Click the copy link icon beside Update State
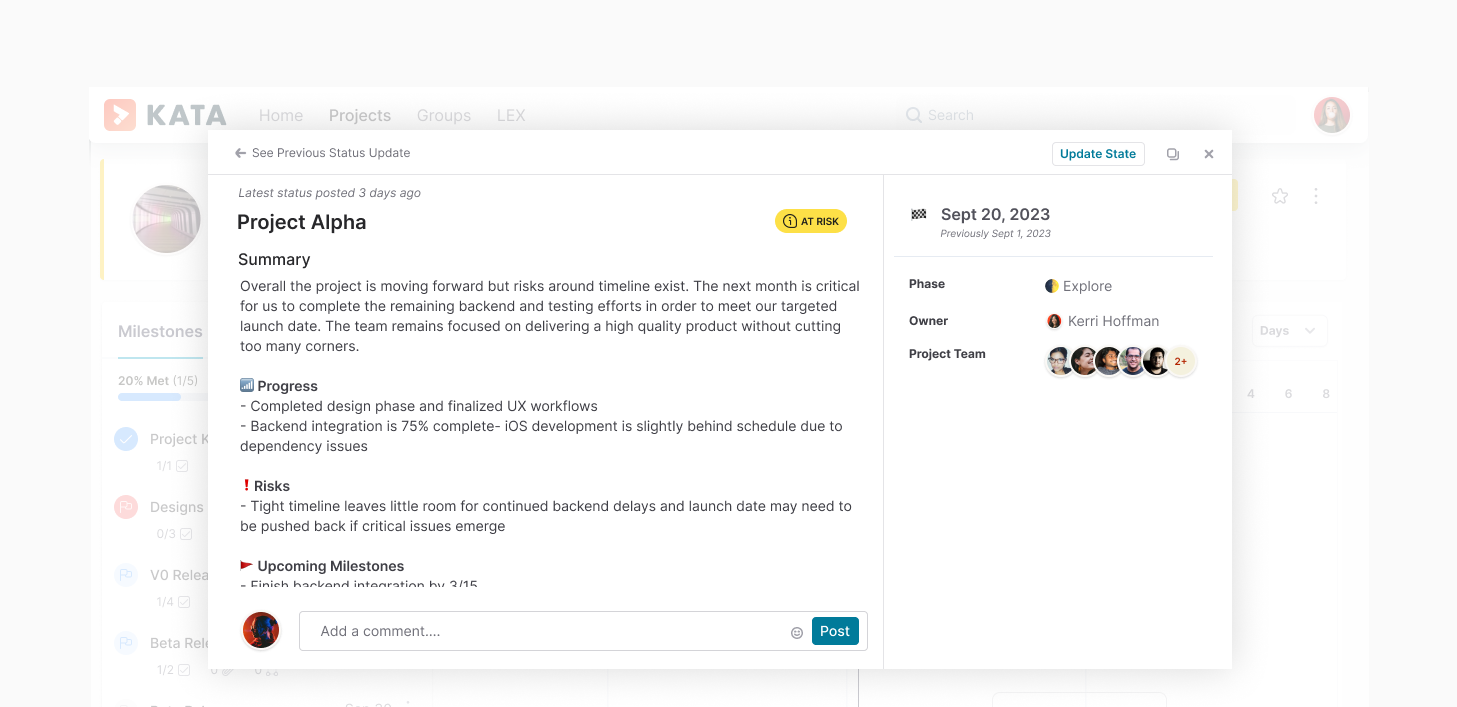 (x=1172, y=153)
